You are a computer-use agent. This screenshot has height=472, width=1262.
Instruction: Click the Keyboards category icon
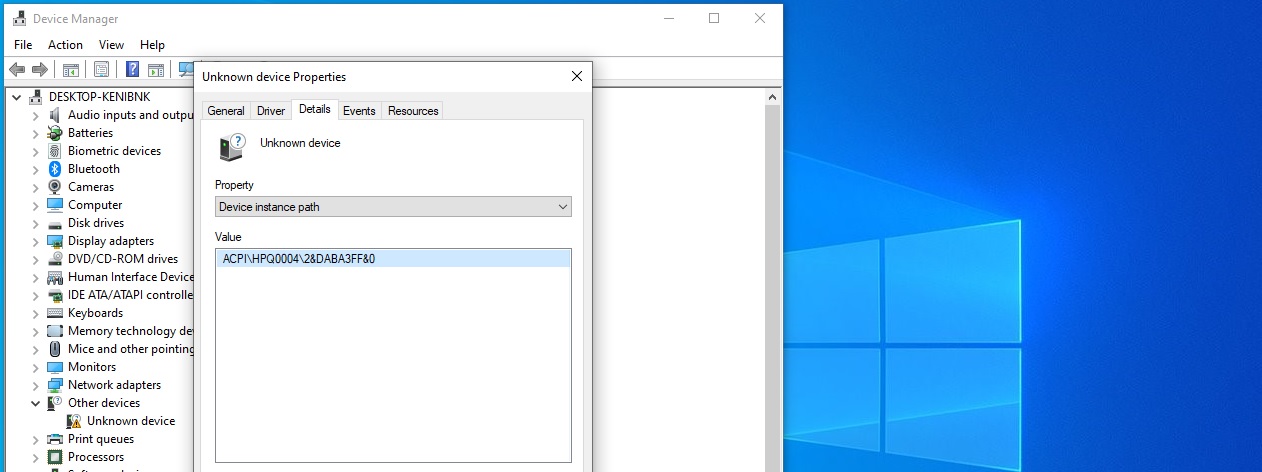tap(55, 313)
